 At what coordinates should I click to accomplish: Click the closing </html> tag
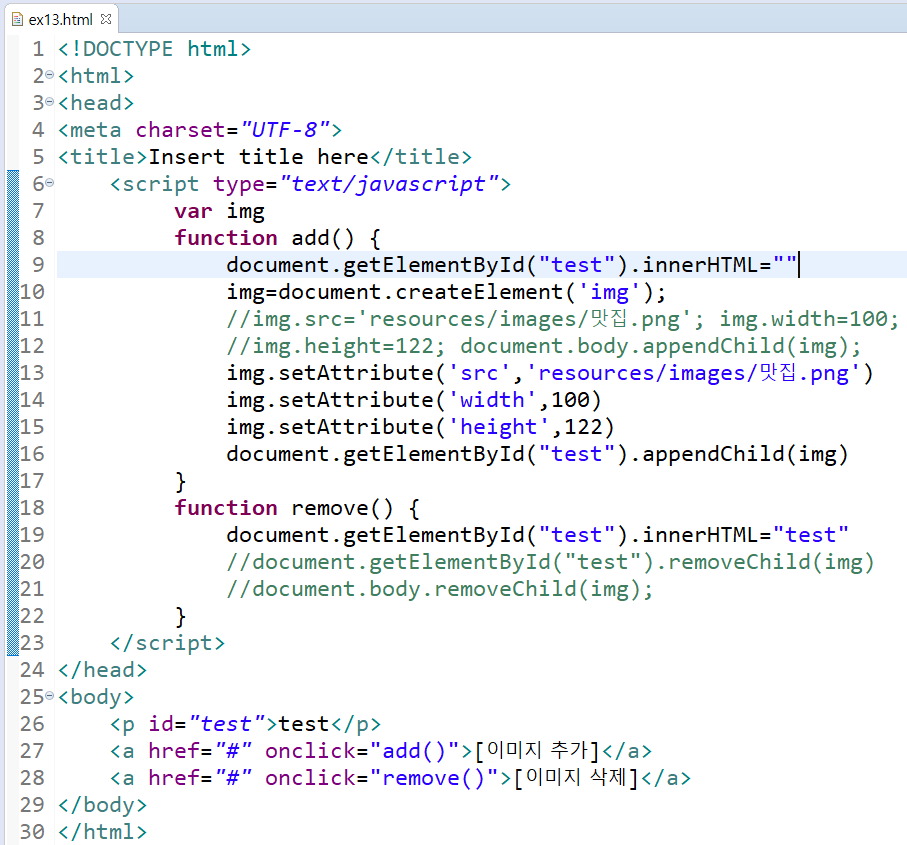[x=102, y=832]
